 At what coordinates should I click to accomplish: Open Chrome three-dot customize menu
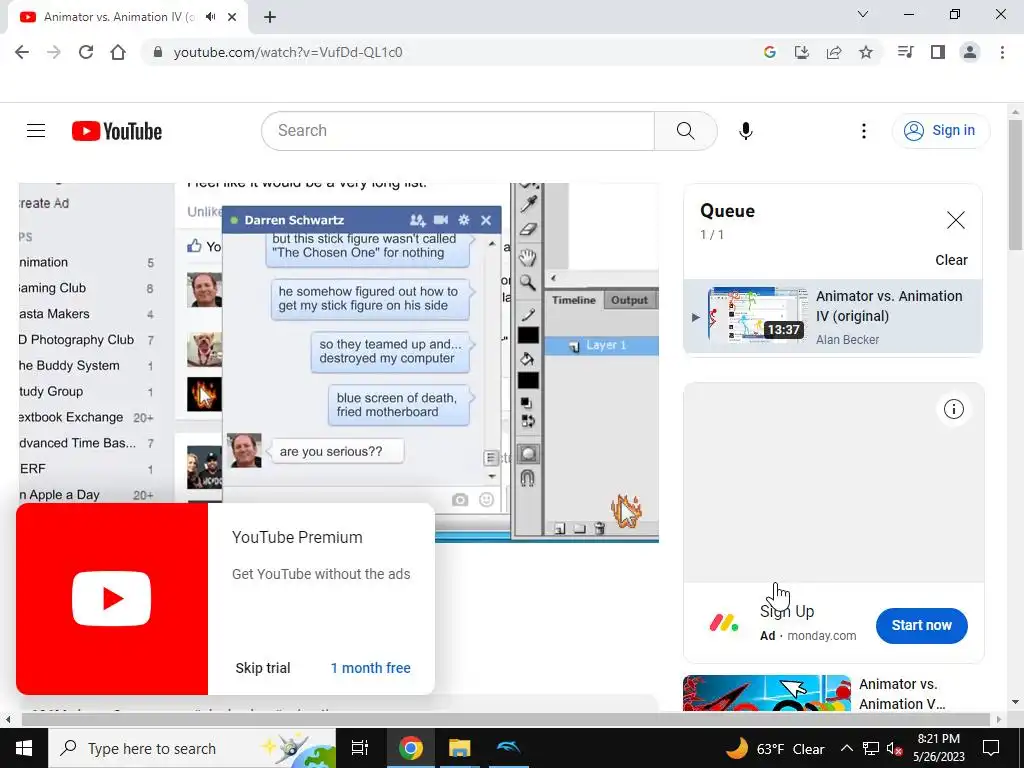click(1002, 52)
